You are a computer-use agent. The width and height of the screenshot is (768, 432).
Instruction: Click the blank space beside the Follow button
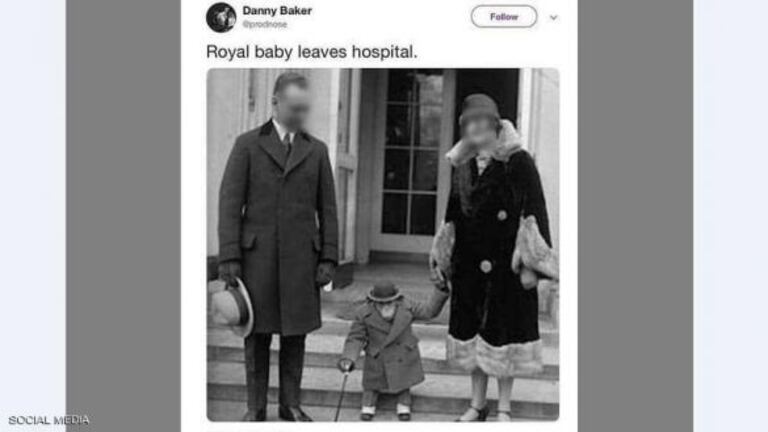point(392,17)
